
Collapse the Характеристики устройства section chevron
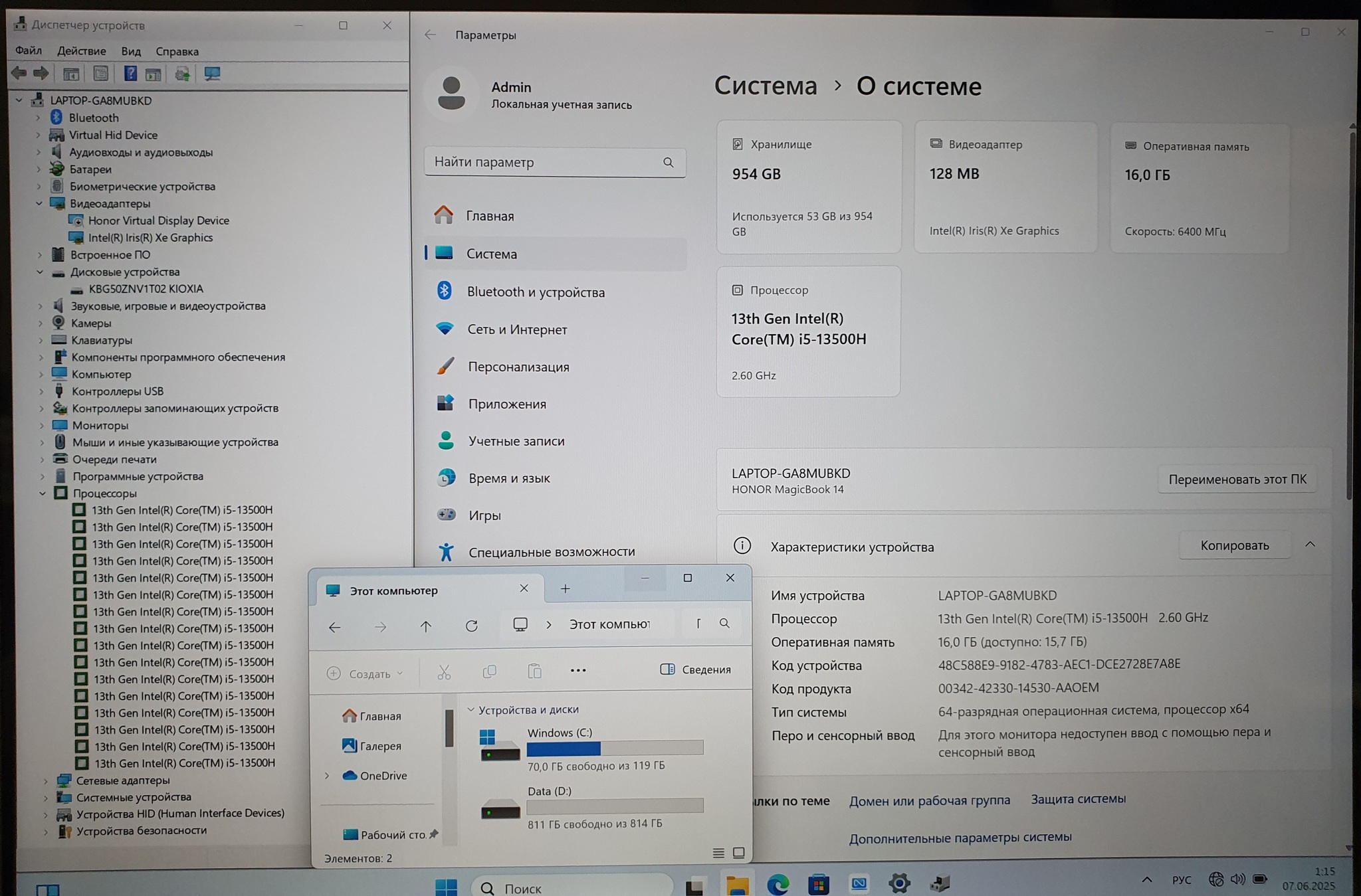[1310, 545]
